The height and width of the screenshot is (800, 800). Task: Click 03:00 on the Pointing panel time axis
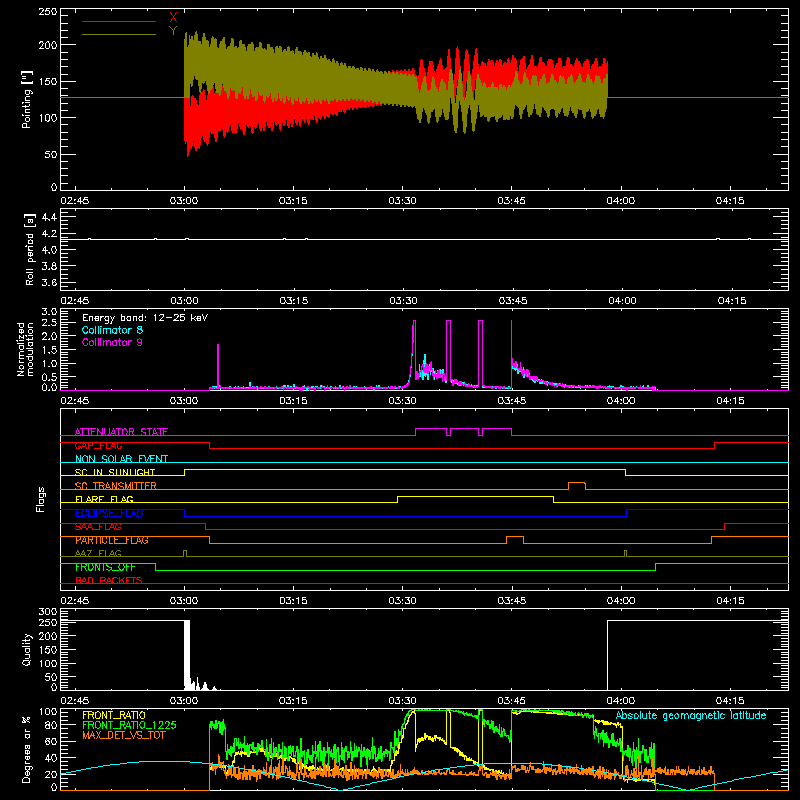[x=184, y=201]
